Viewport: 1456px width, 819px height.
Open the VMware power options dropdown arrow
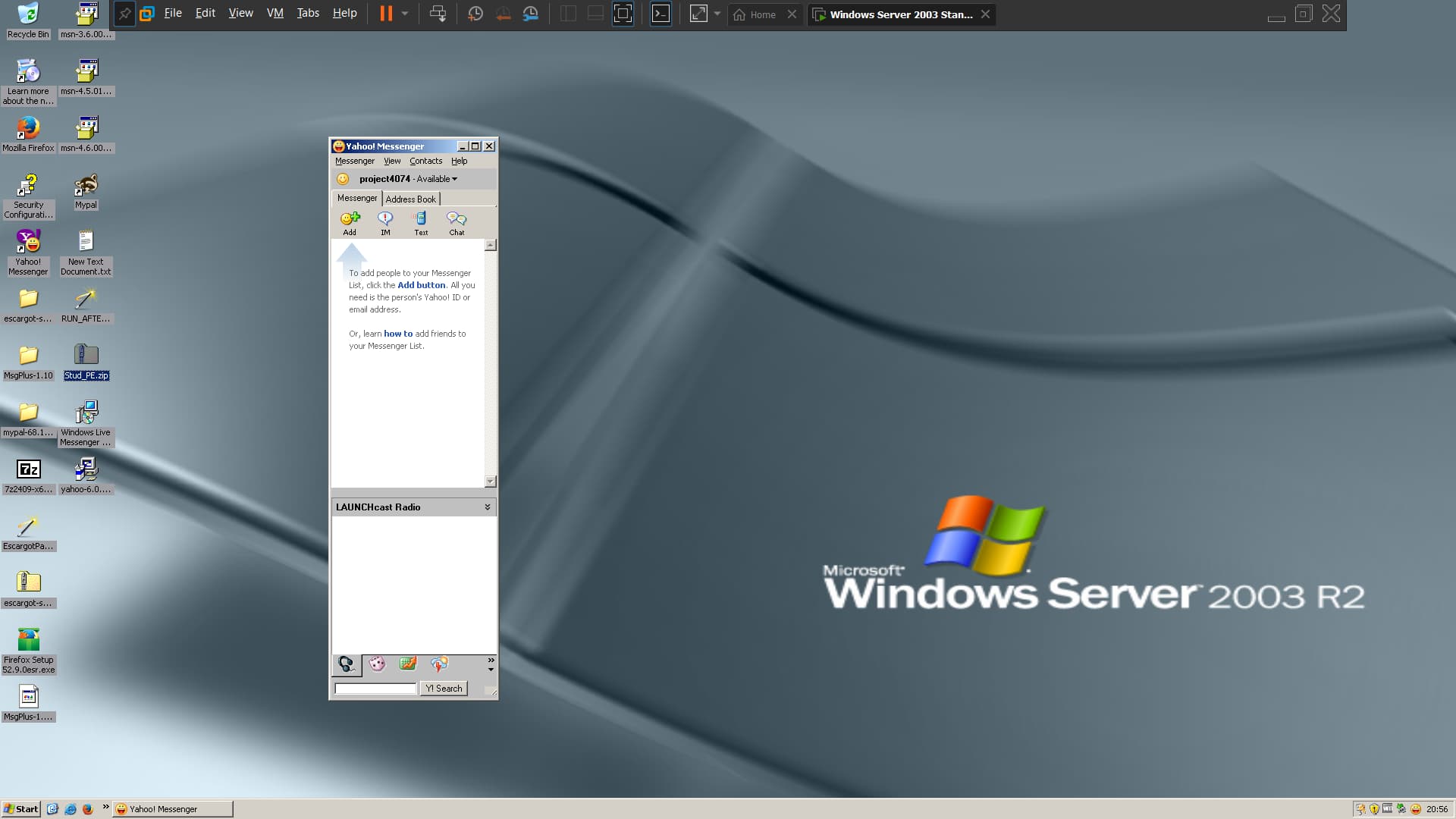tap(405, 14)
